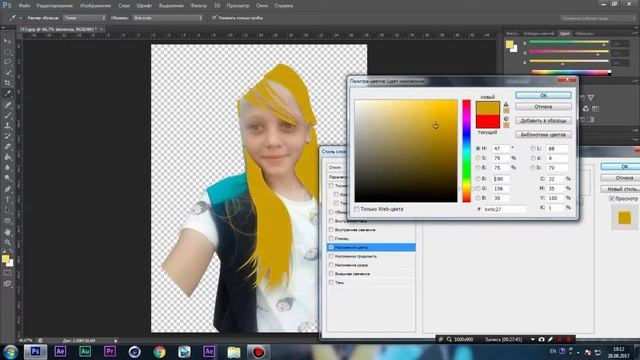The image size is (640, 360).
Task: Toggle Показать кольцо пробы checkbox
Action: (x=214, y=18)
